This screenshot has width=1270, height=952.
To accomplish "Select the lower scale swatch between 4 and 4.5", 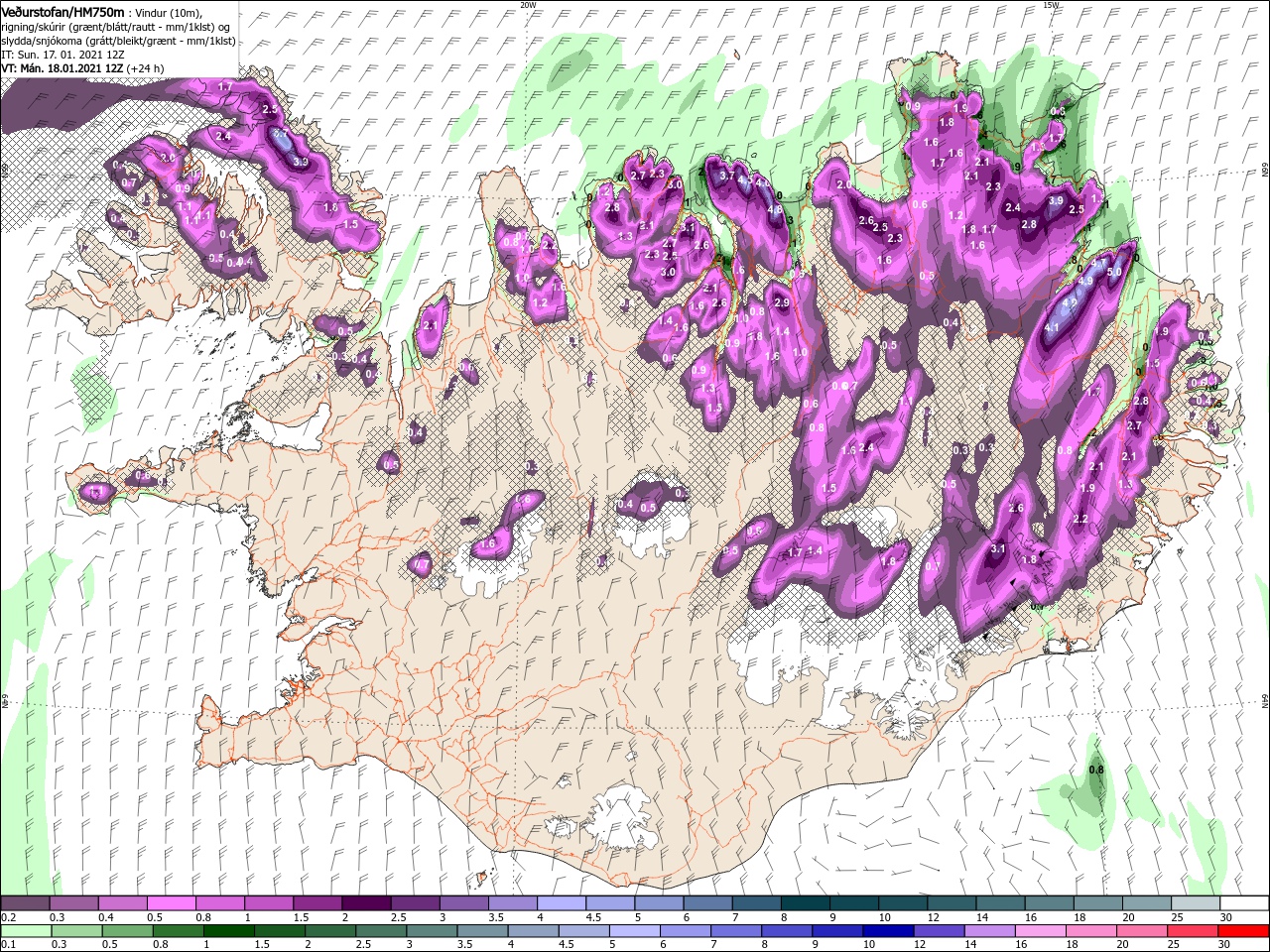I will 533,931.
